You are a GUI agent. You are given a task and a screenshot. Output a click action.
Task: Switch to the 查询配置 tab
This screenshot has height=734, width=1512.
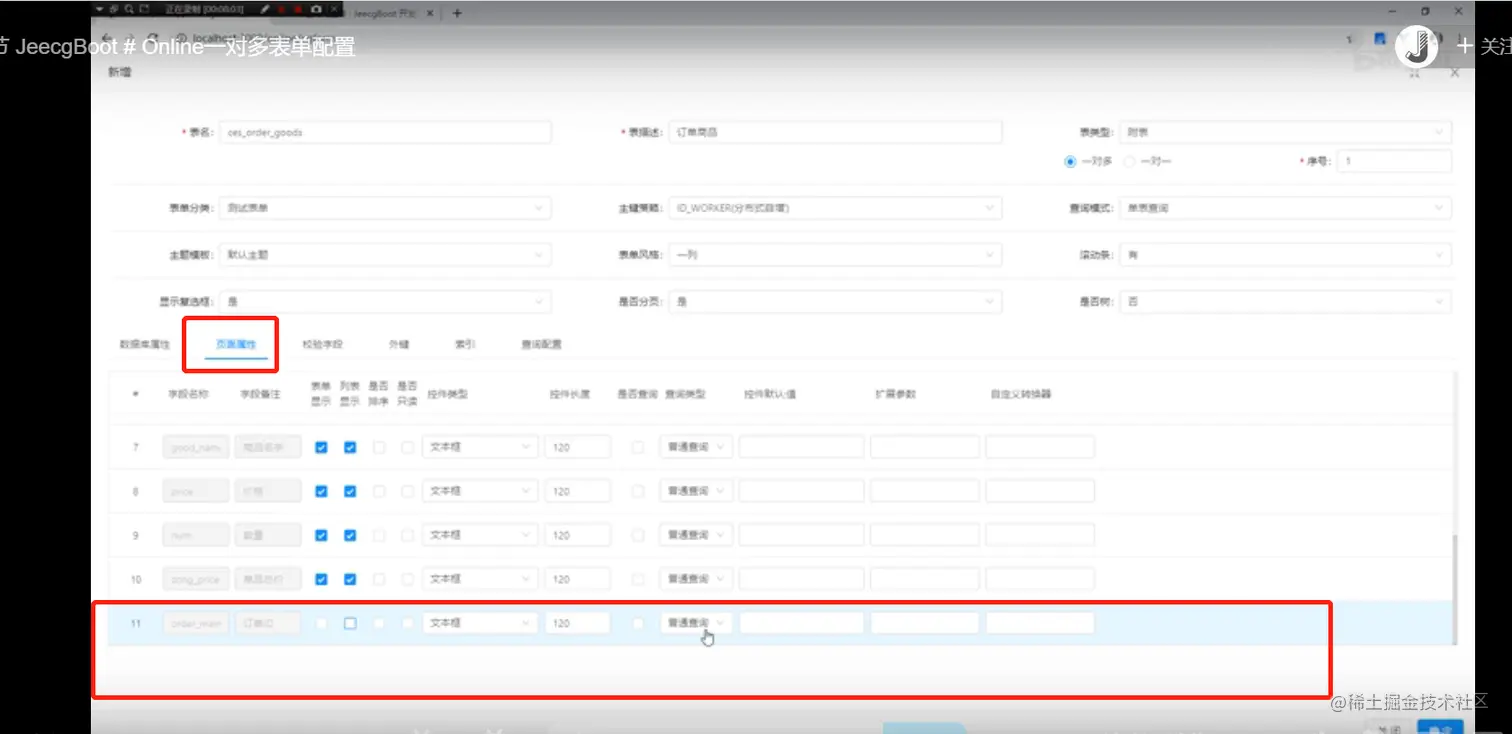click(541, 344)
